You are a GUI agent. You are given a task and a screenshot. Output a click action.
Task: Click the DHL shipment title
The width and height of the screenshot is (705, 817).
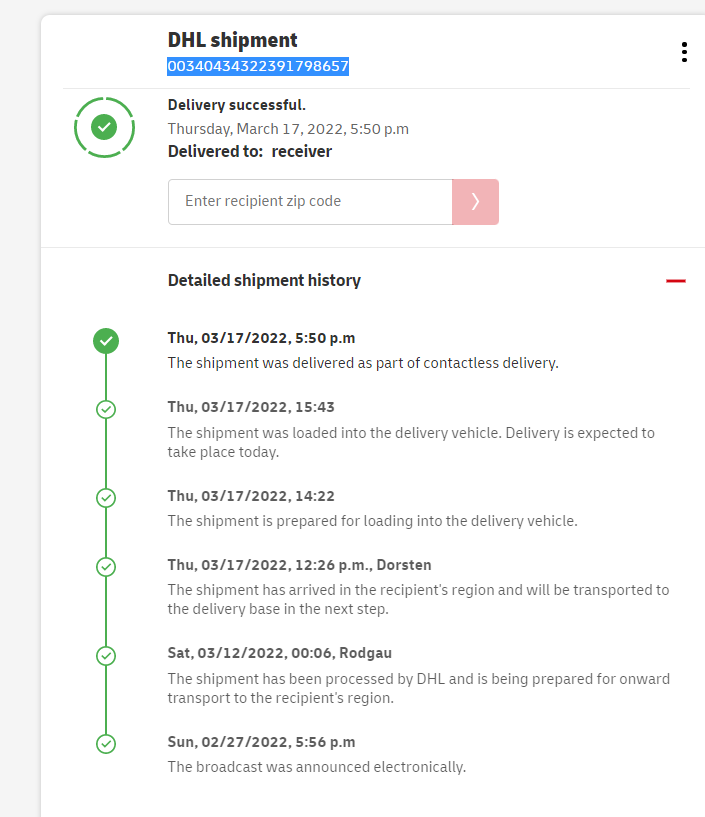coord(232,40)
